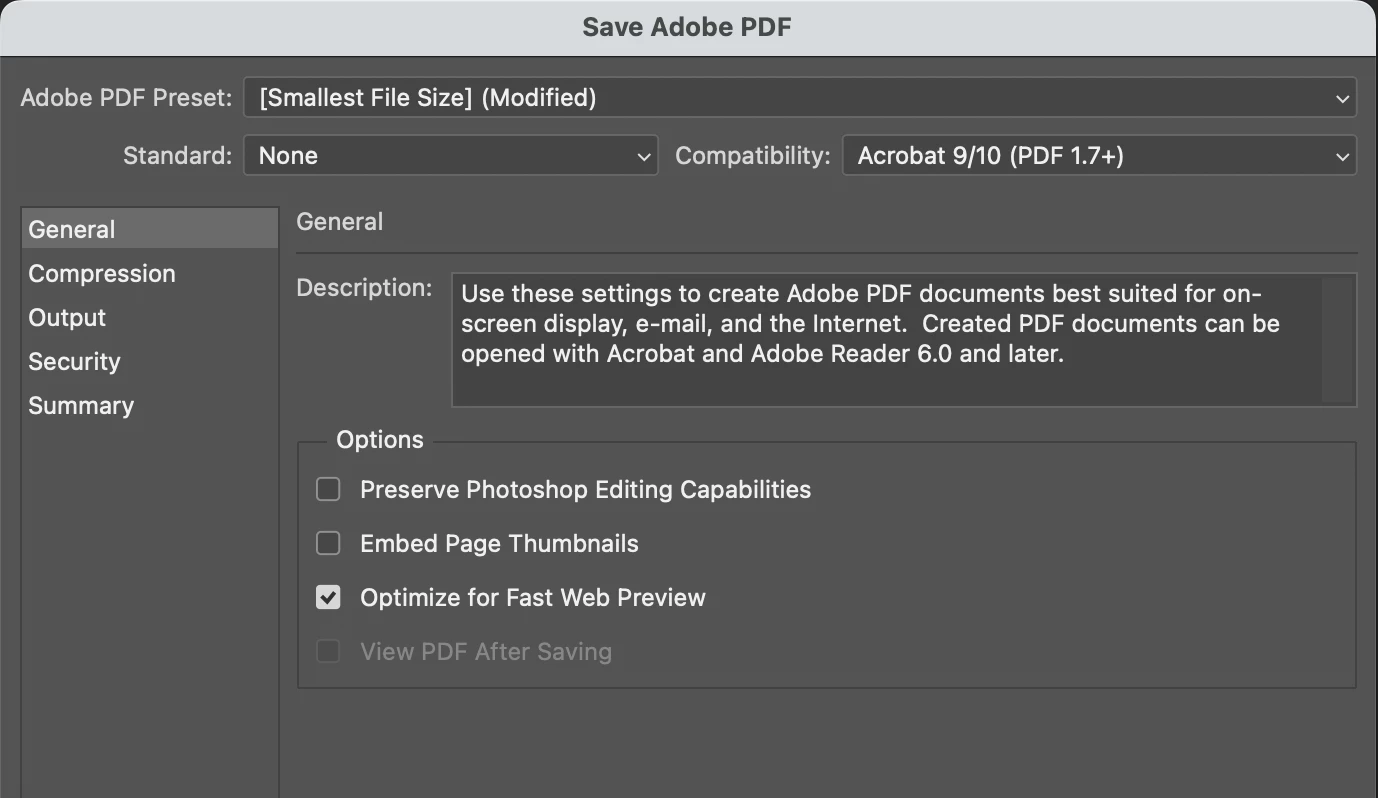Click the Description box vertical scrollbar
The image size is (1378, 798).
pos(1337,340)
